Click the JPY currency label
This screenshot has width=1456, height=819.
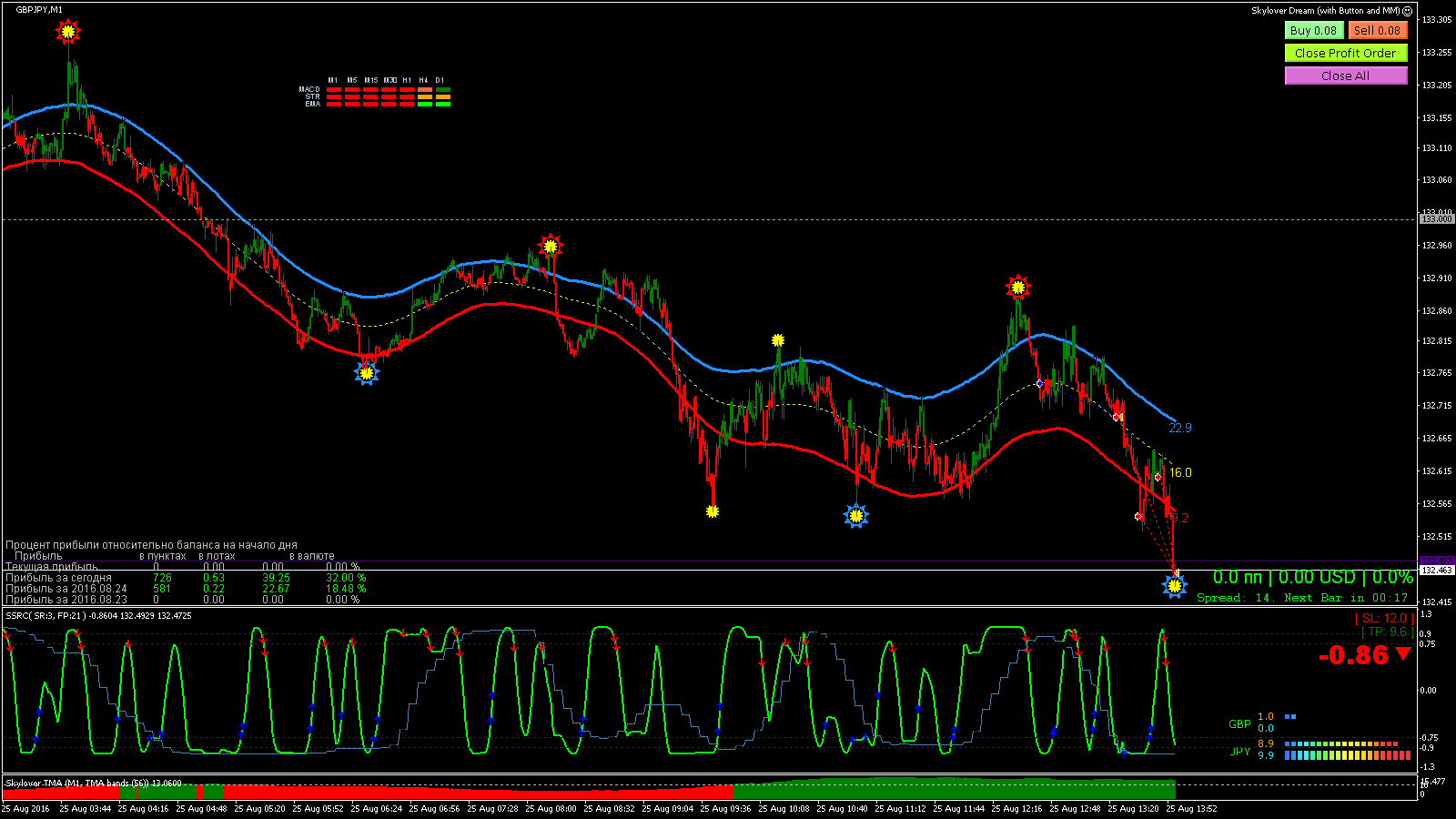pos(1239,751)
